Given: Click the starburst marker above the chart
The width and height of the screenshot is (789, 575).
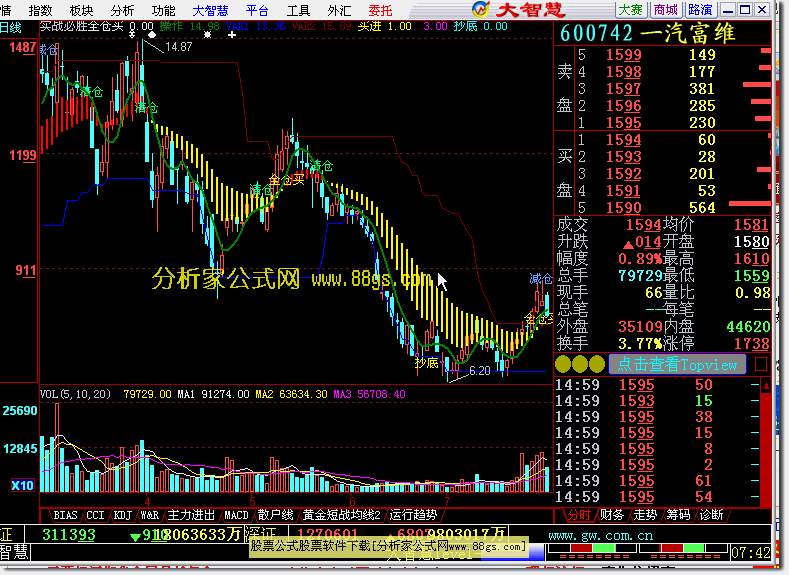Looking at the screenshot, I should point(207,35).
